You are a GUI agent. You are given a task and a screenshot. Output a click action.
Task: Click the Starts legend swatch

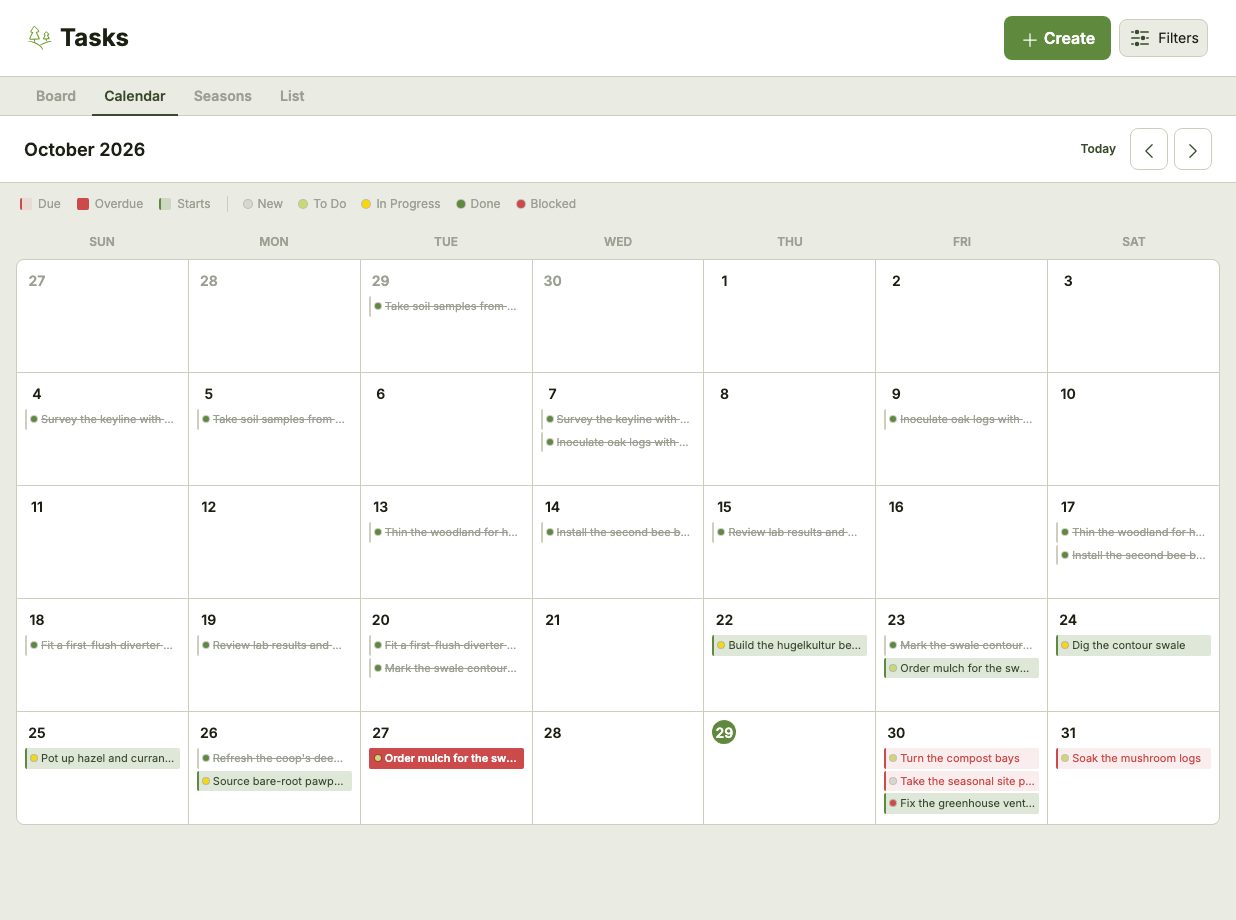coord(165,204)
